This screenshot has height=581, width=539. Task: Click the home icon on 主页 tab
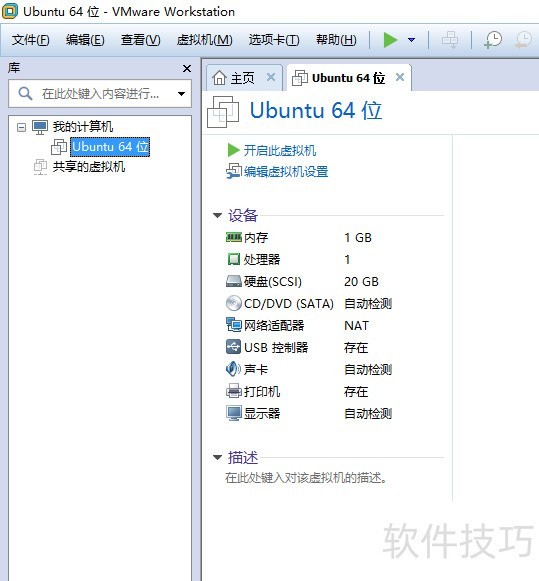(x=219, y=78)
